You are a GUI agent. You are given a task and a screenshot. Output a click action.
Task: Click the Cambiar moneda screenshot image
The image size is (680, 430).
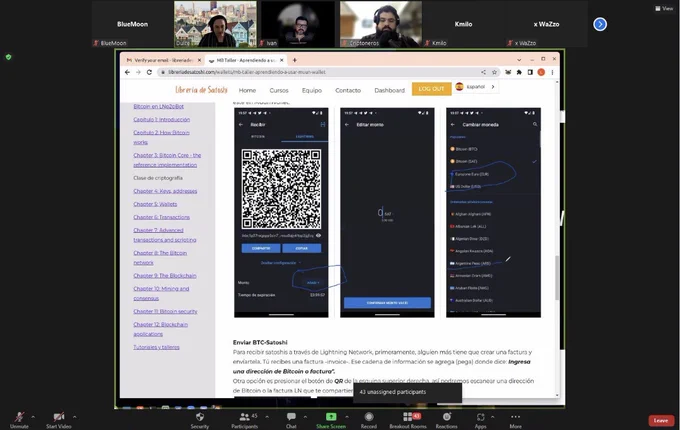[x=494, y=212]
